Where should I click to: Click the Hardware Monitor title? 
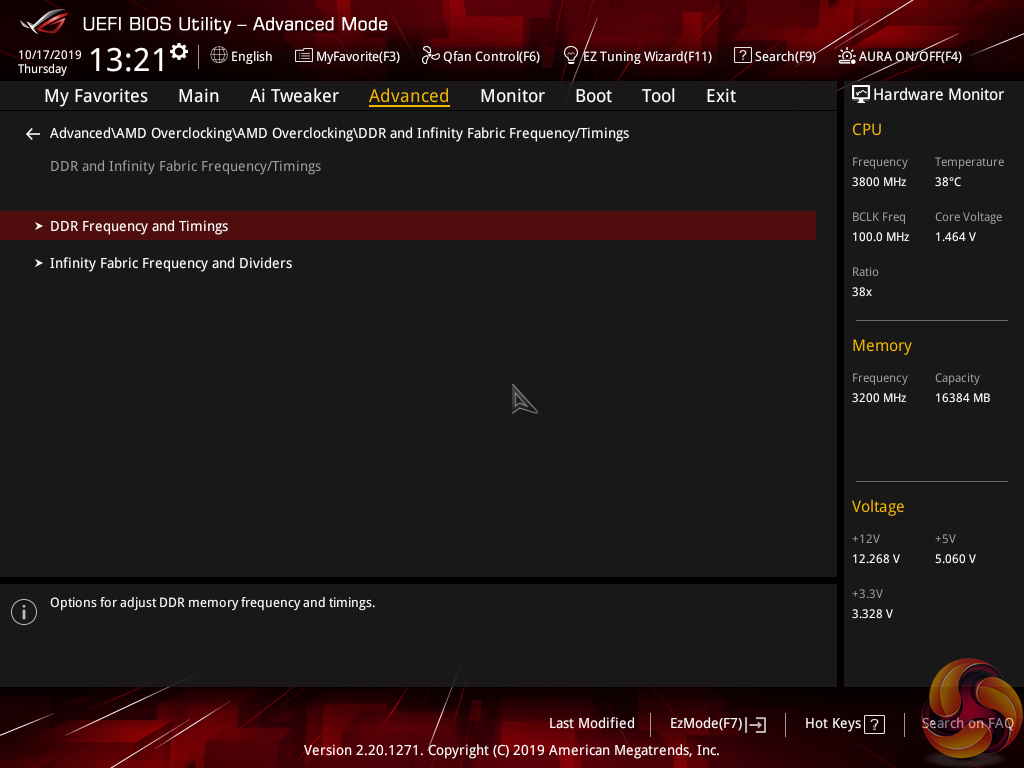(938, 95)
